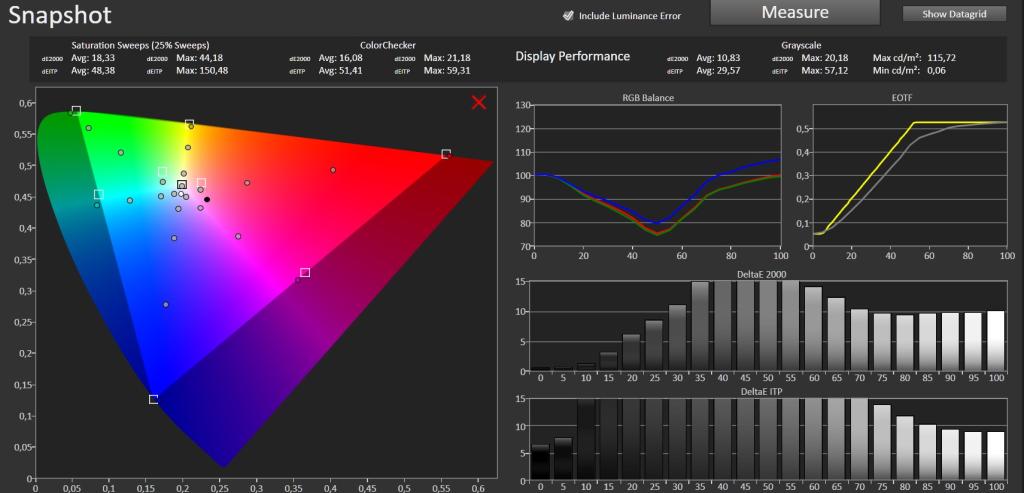Select the DeltaE 2000 bar at 100
Screen dimensions: 1024x493
[996, 341]
